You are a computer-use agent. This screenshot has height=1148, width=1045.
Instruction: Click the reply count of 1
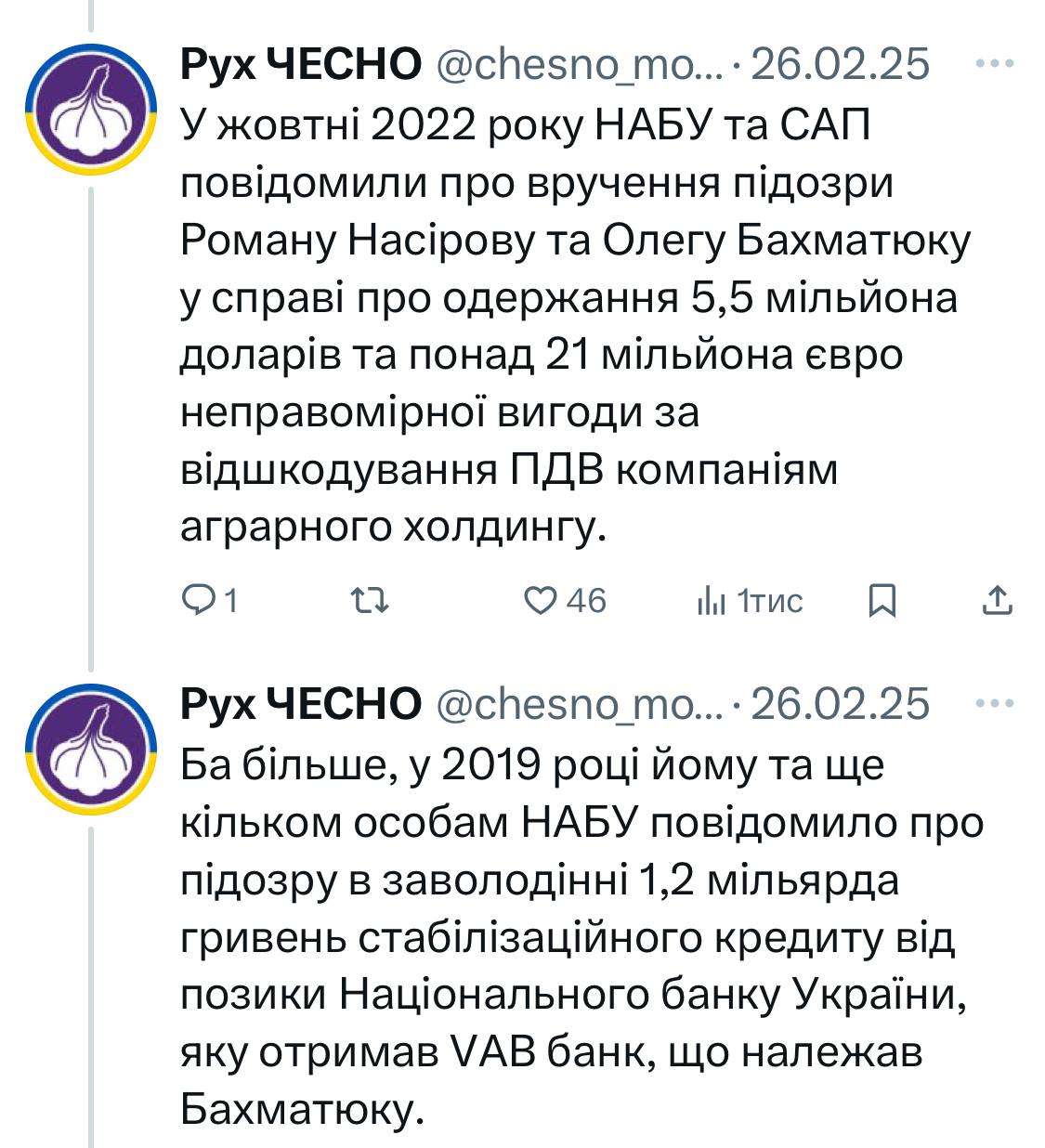(x=230, y=601)
